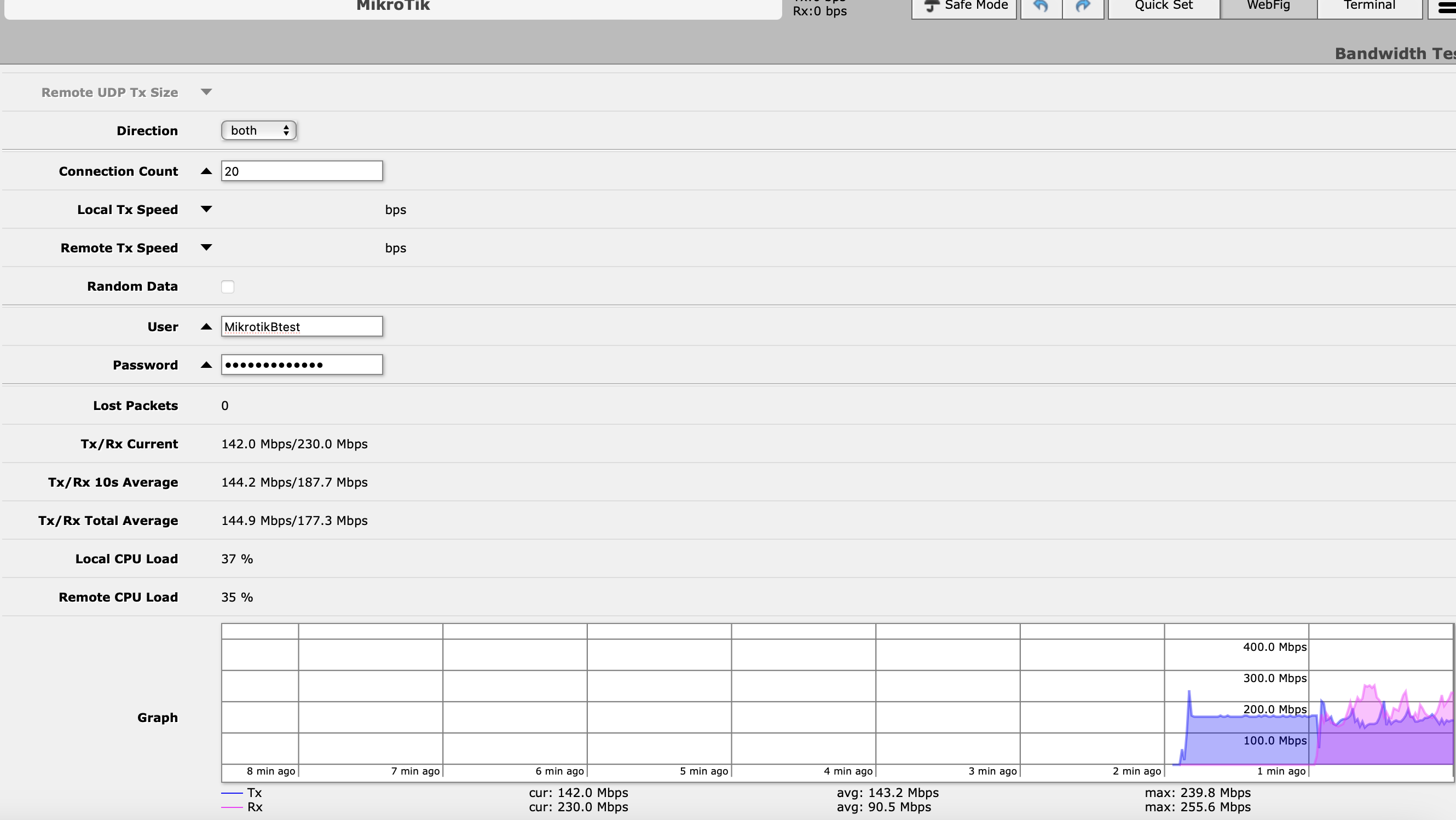The width and height of the screenshot is (1456, 820).
Task: Open the hamburger menu icon
Action: click(1445, 8)
